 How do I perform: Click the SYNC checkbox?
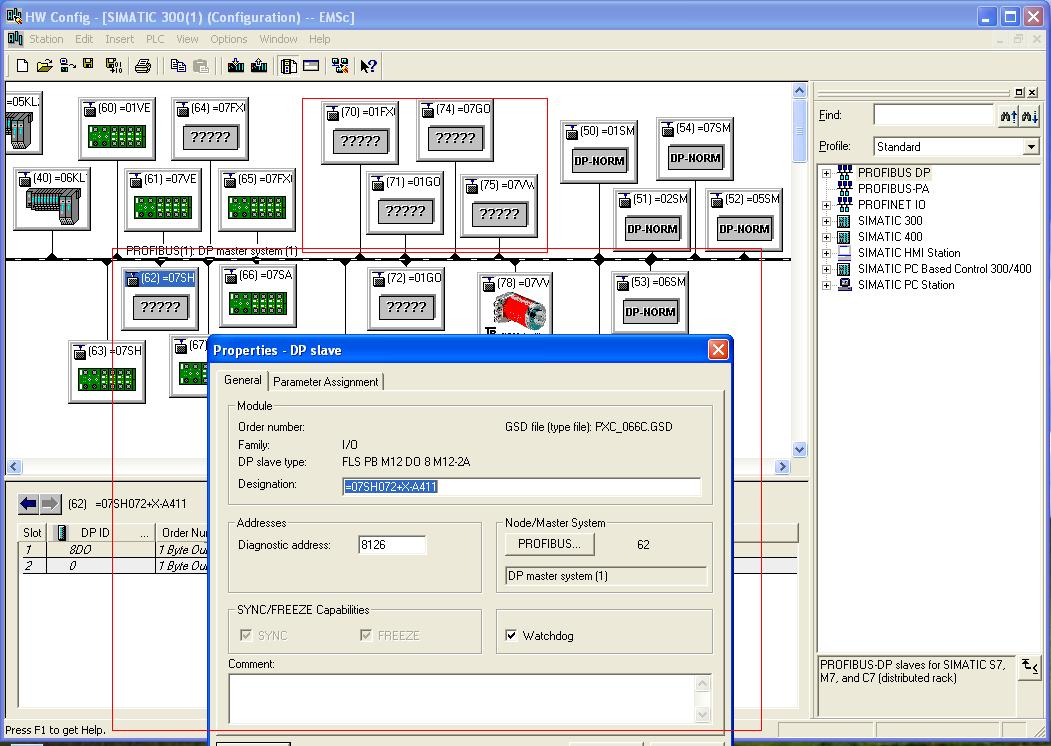(x=246, y=635)
